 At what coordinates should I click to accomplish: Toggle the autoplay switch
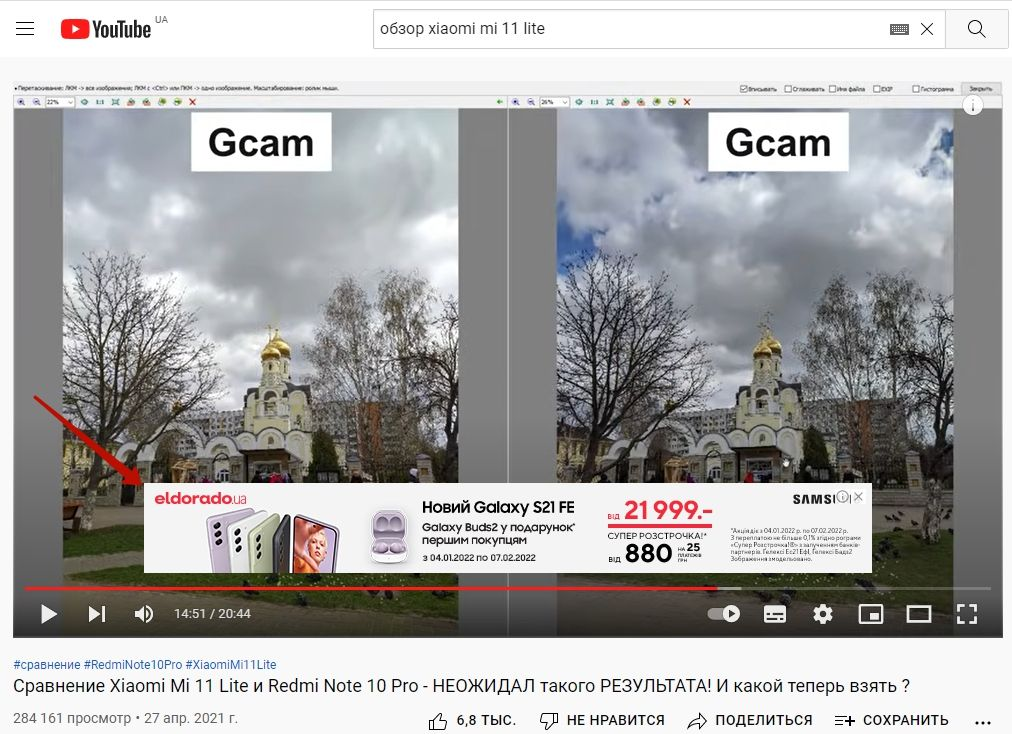point(724,613)
